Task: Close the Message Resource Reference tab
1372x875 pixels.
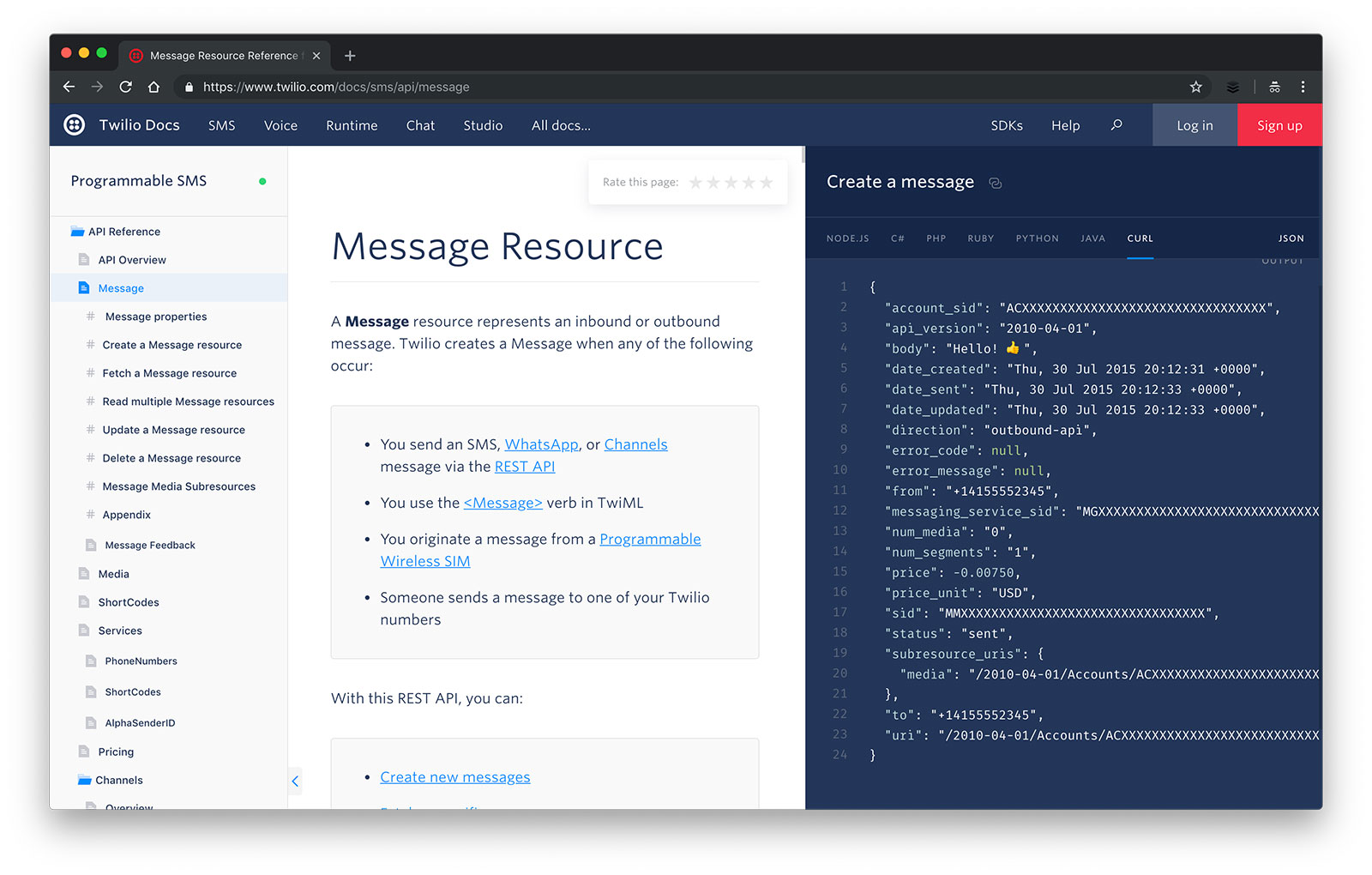Action: (x=316, y=56)
